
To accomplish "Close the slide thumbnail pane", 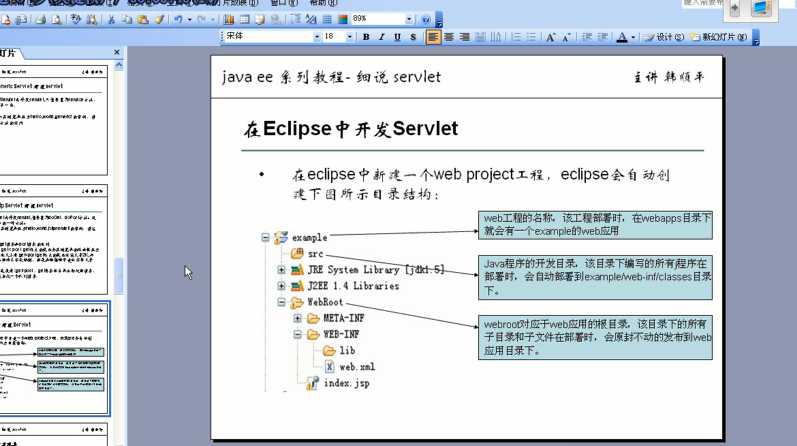I will click(x=117, y=52).
